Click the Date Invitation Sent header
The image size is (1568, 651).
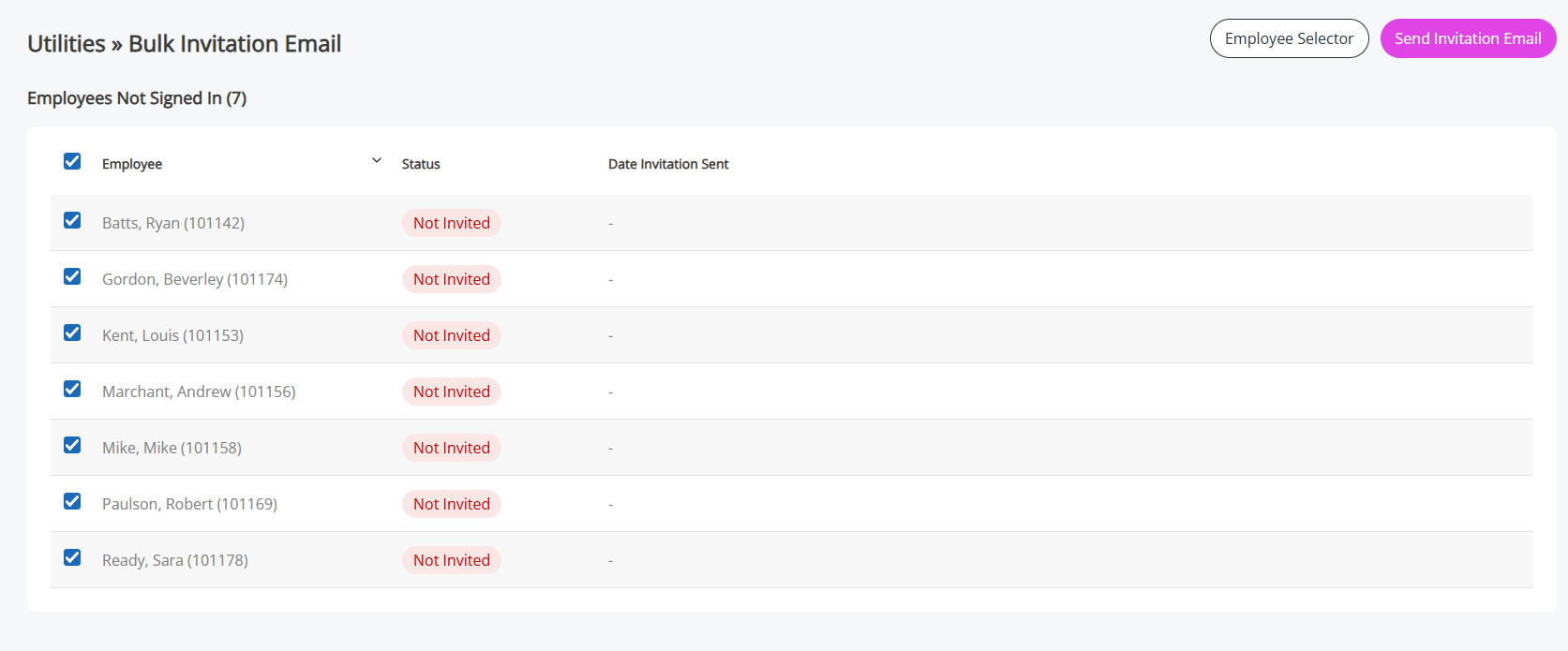pos(667,164)
